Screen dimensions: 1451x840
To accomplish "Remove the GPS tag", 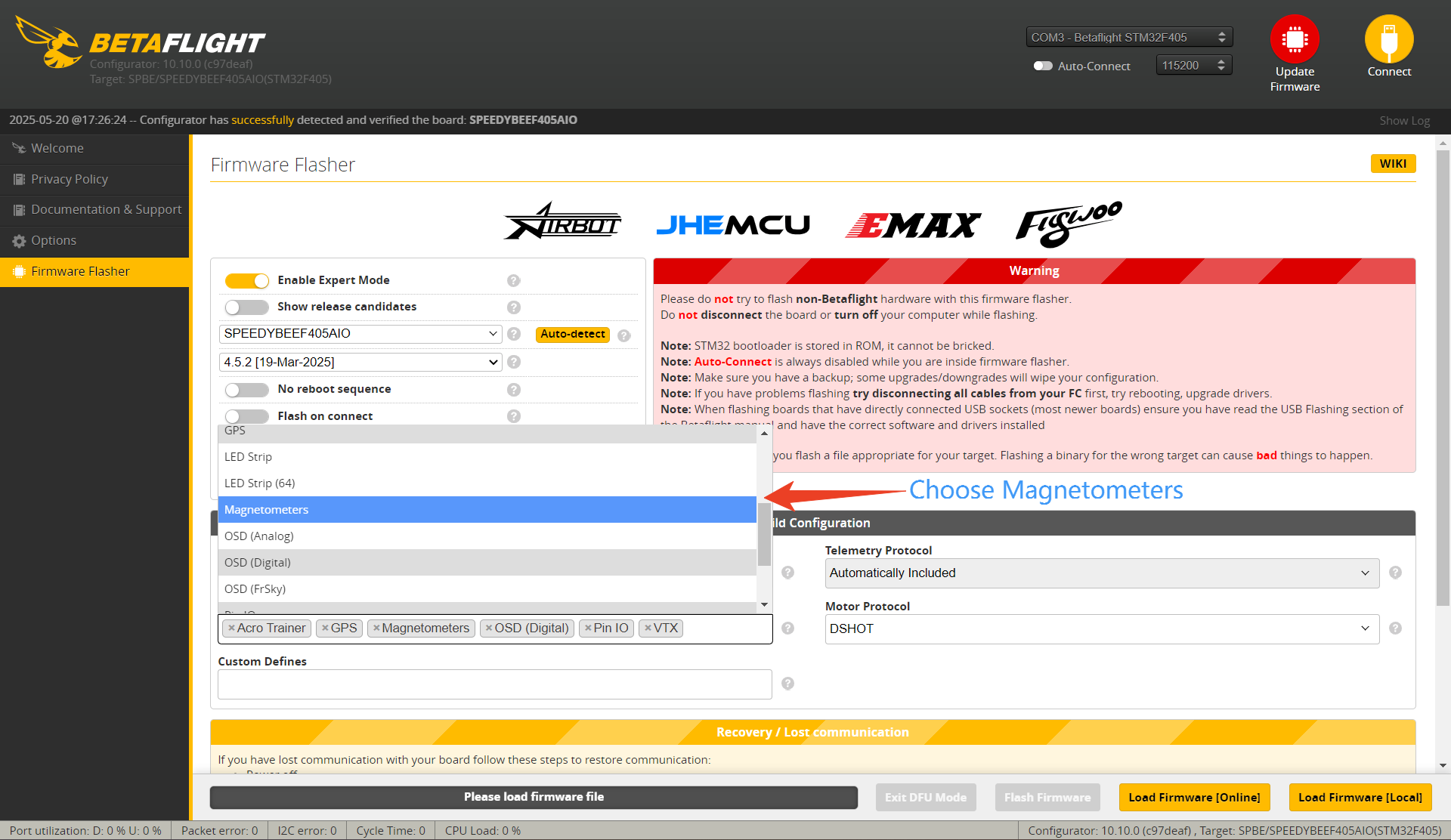I will 325,628.
